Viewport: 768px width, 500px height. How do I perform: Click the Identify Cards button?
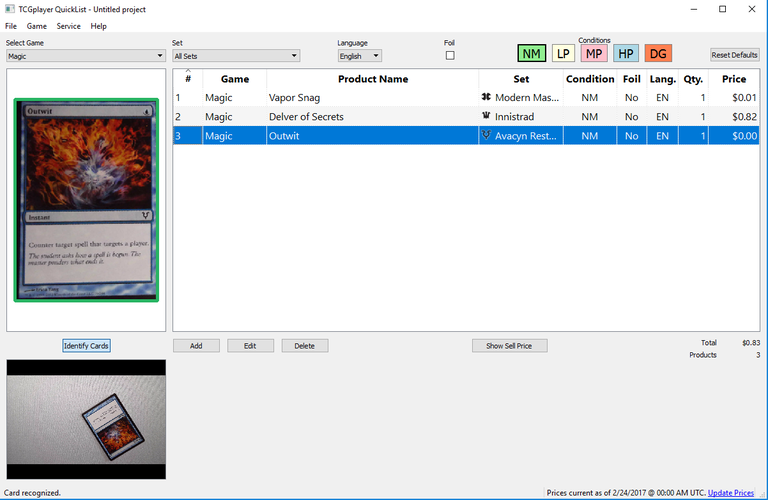86,346
